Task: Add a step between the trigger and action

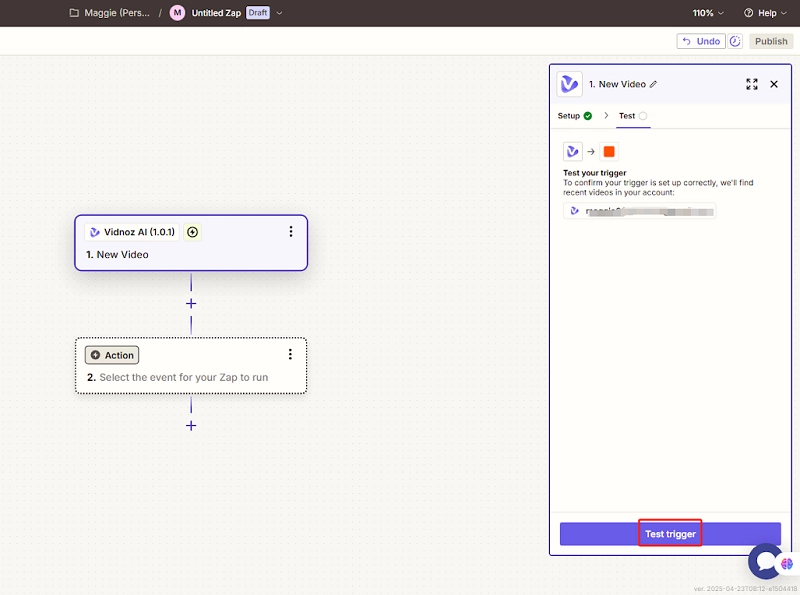Action: pos(191,304)
